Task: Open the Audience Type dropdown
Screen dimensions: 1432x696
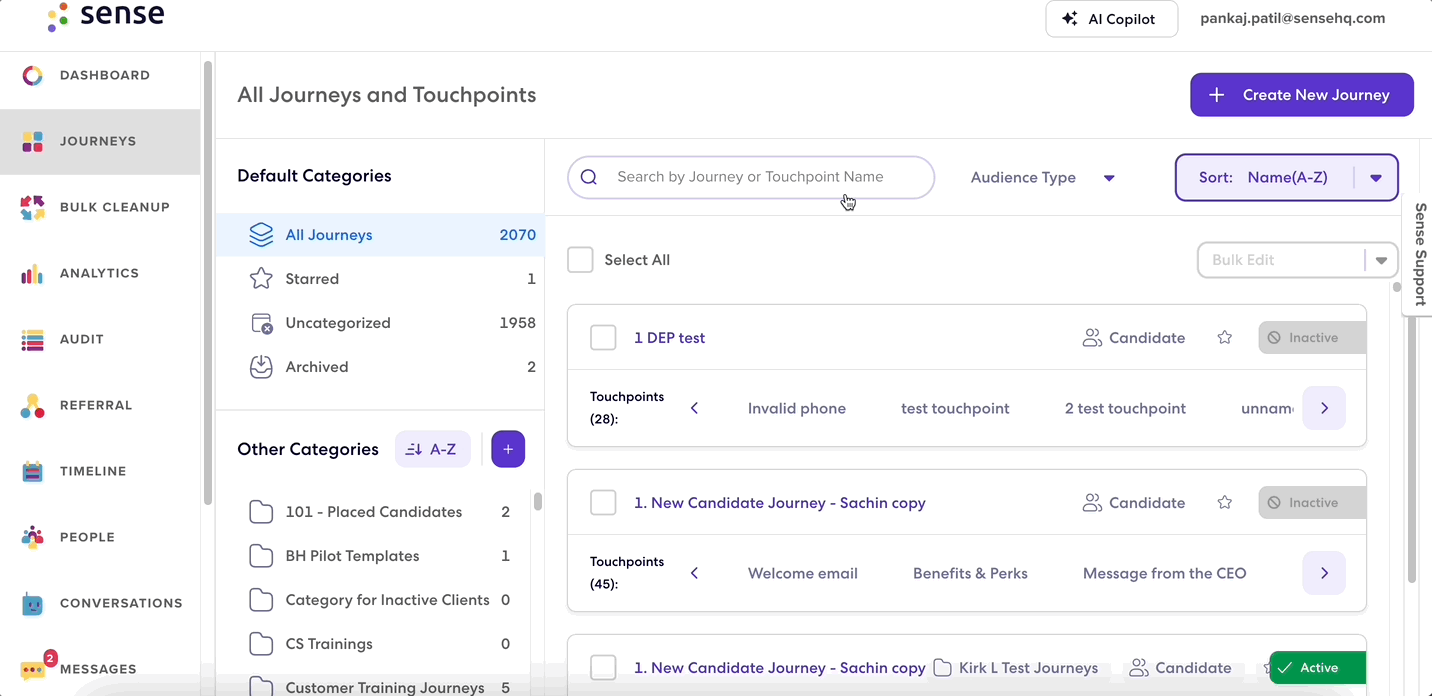Action: tap(1042, 178)
